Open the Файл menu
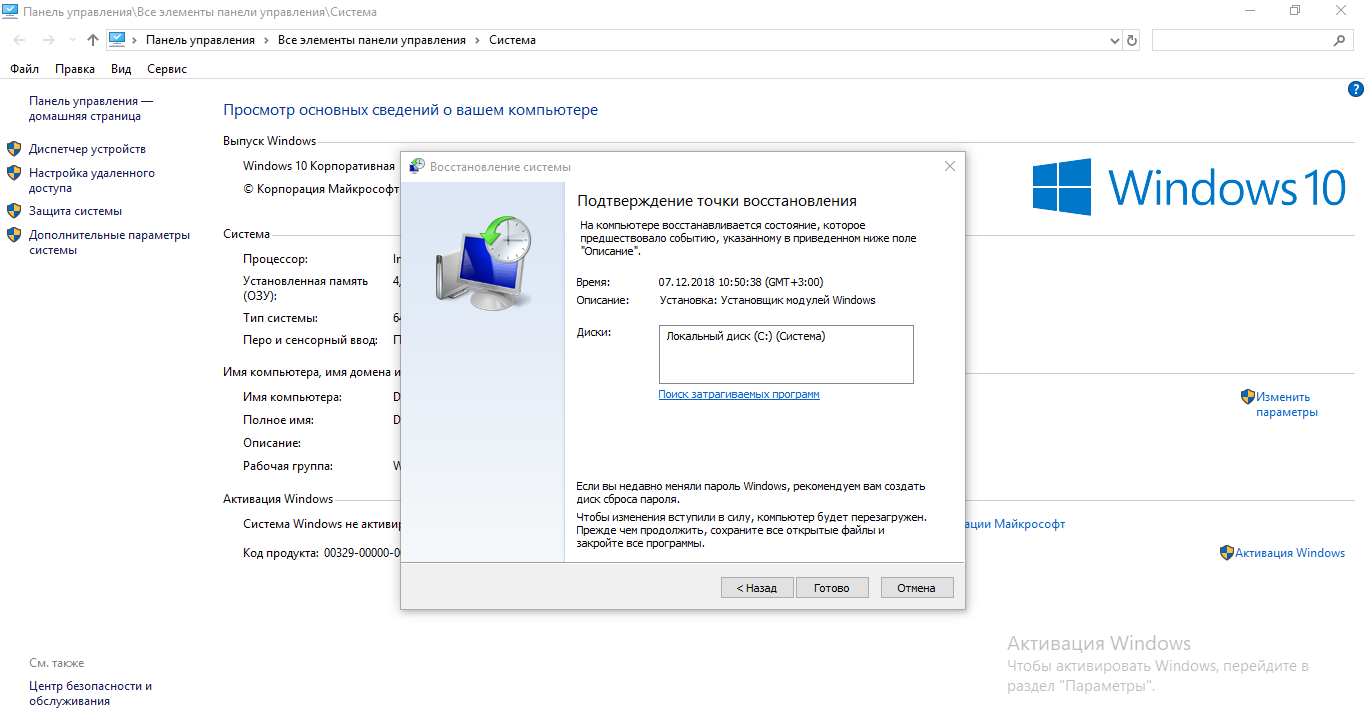Viewport: 1365px width, 718px height. [x=24, y=69]
